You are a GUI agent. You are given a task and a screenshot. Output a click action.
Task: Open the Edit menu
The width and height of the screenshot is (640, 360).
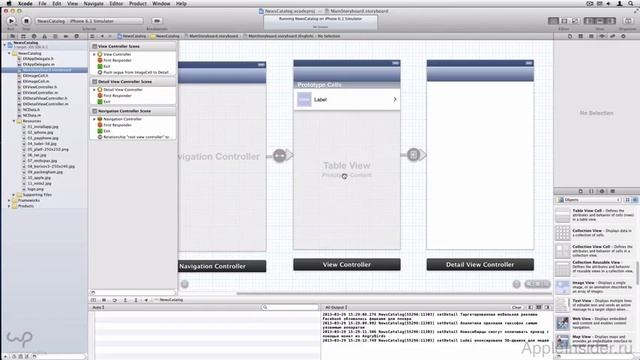coord(57,4)
